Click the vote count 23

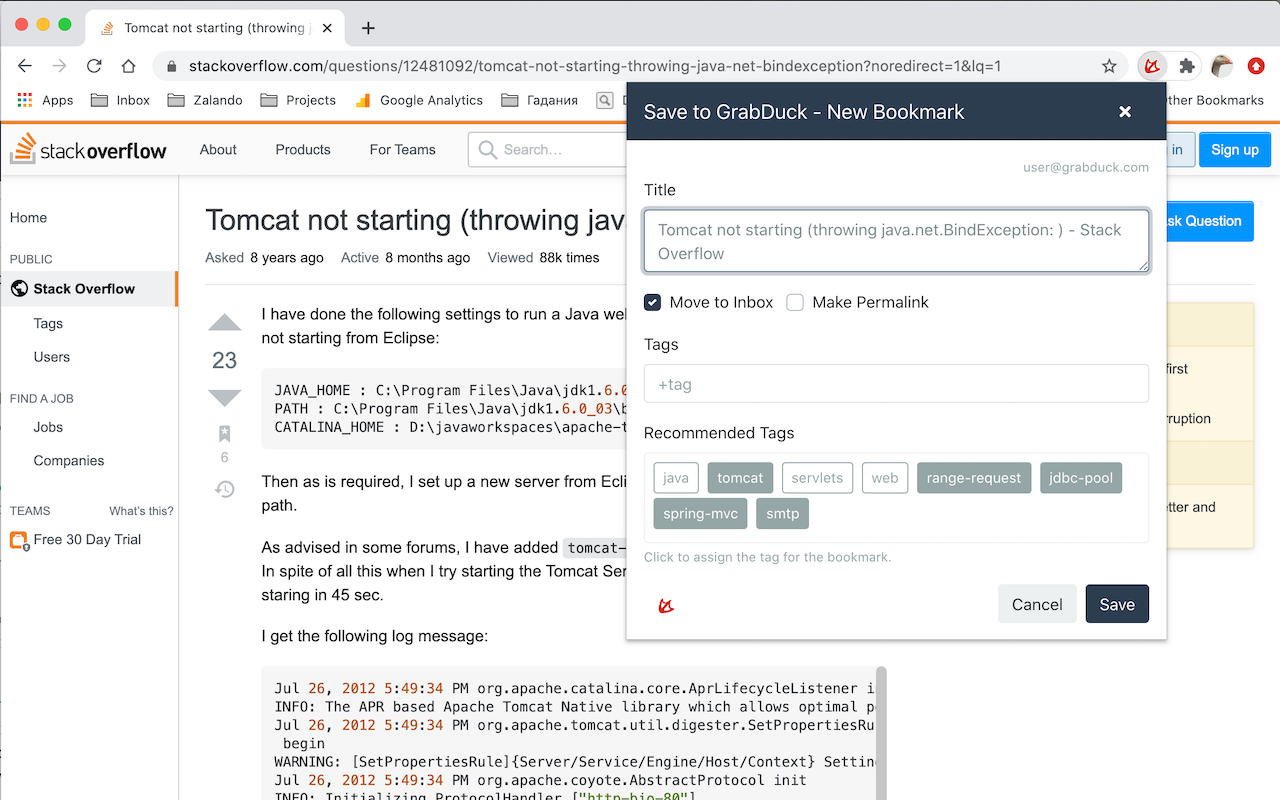tap(225, 360)
